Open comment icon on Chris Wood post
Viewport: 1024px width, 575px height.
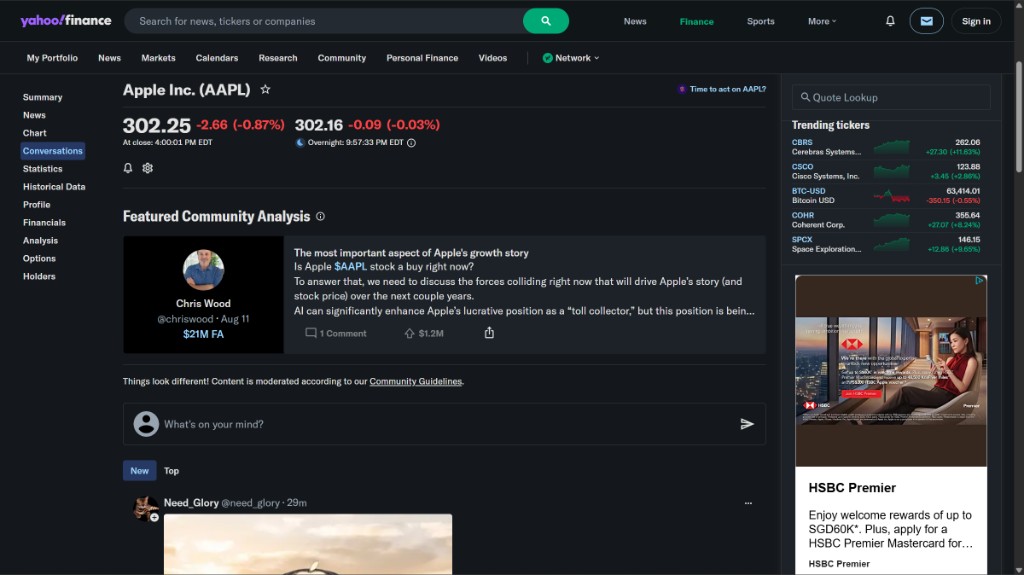[311, 333]
